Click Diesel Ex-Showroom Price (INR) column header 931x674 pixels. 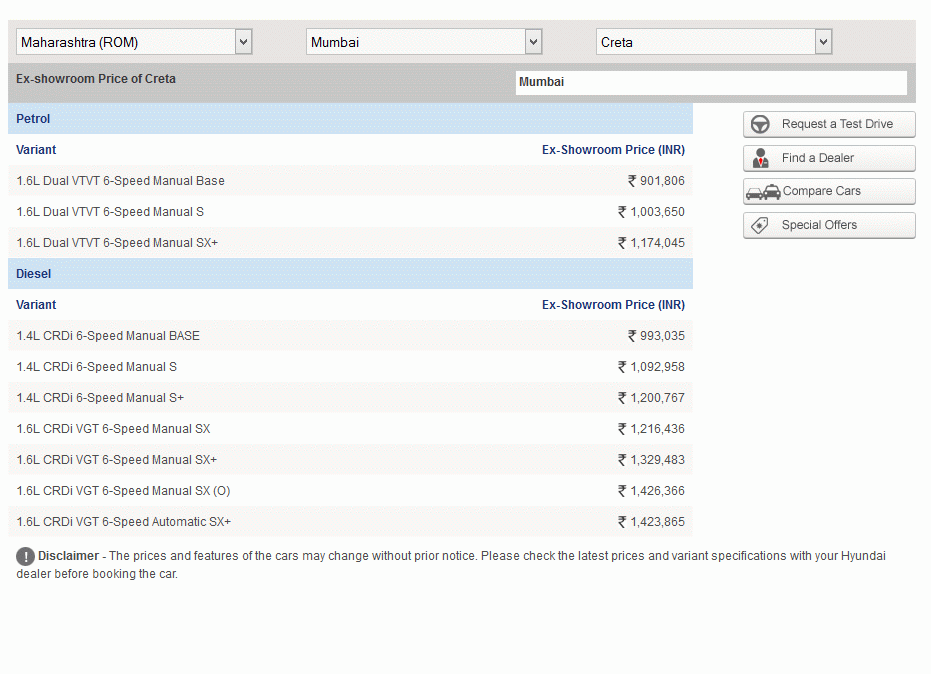click(x=613, y=305)
